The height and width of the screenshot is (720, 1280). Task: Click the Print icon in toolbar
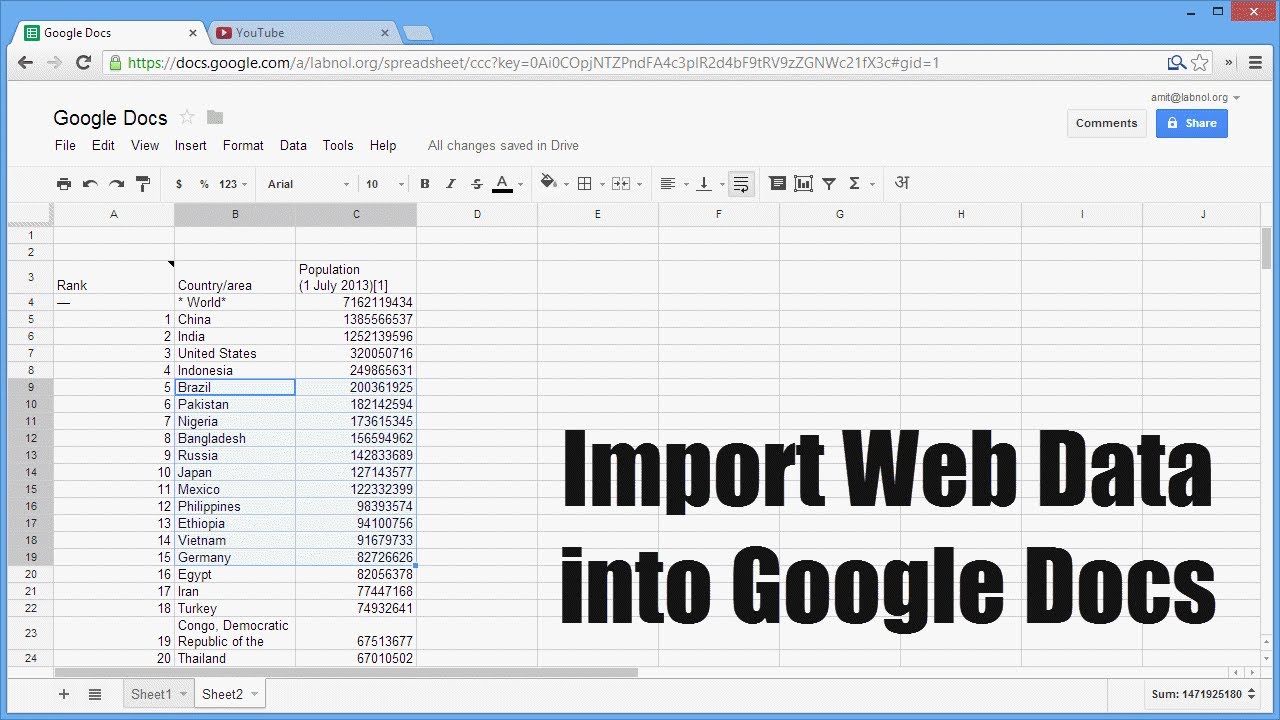coord(64,184)
